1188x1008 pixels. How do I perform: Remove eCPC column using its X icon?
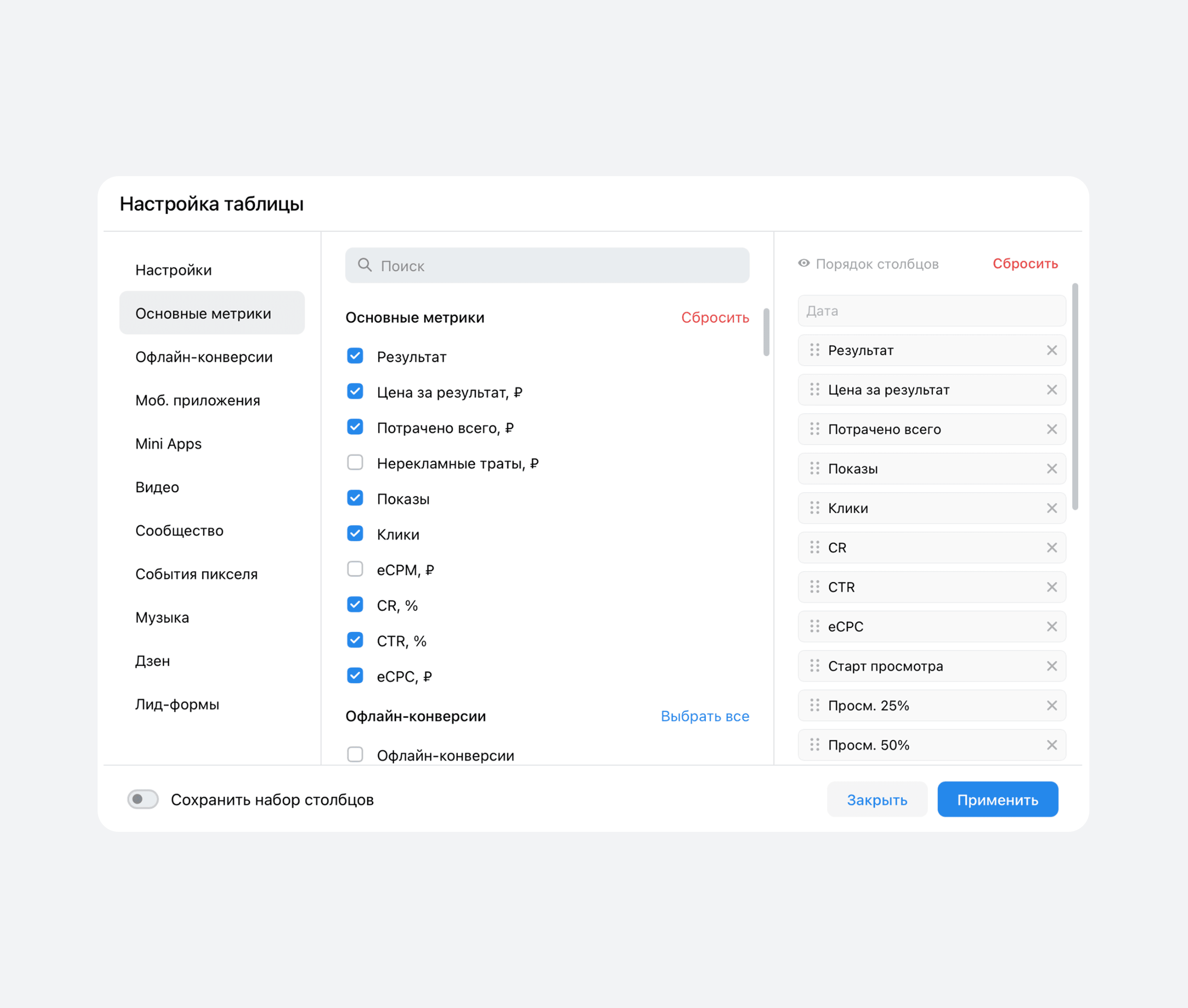(1052, 627)
